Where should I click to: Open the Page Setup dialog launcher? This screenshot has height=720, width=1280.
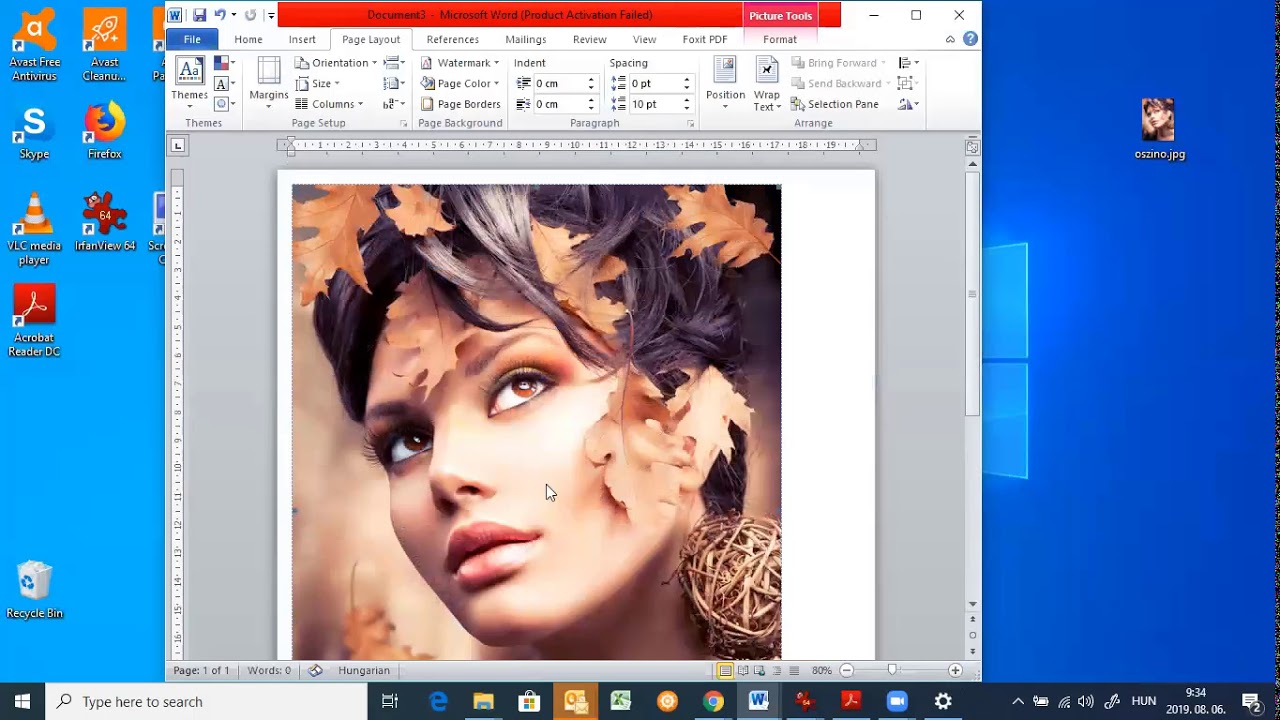click(x=404, y=124)
